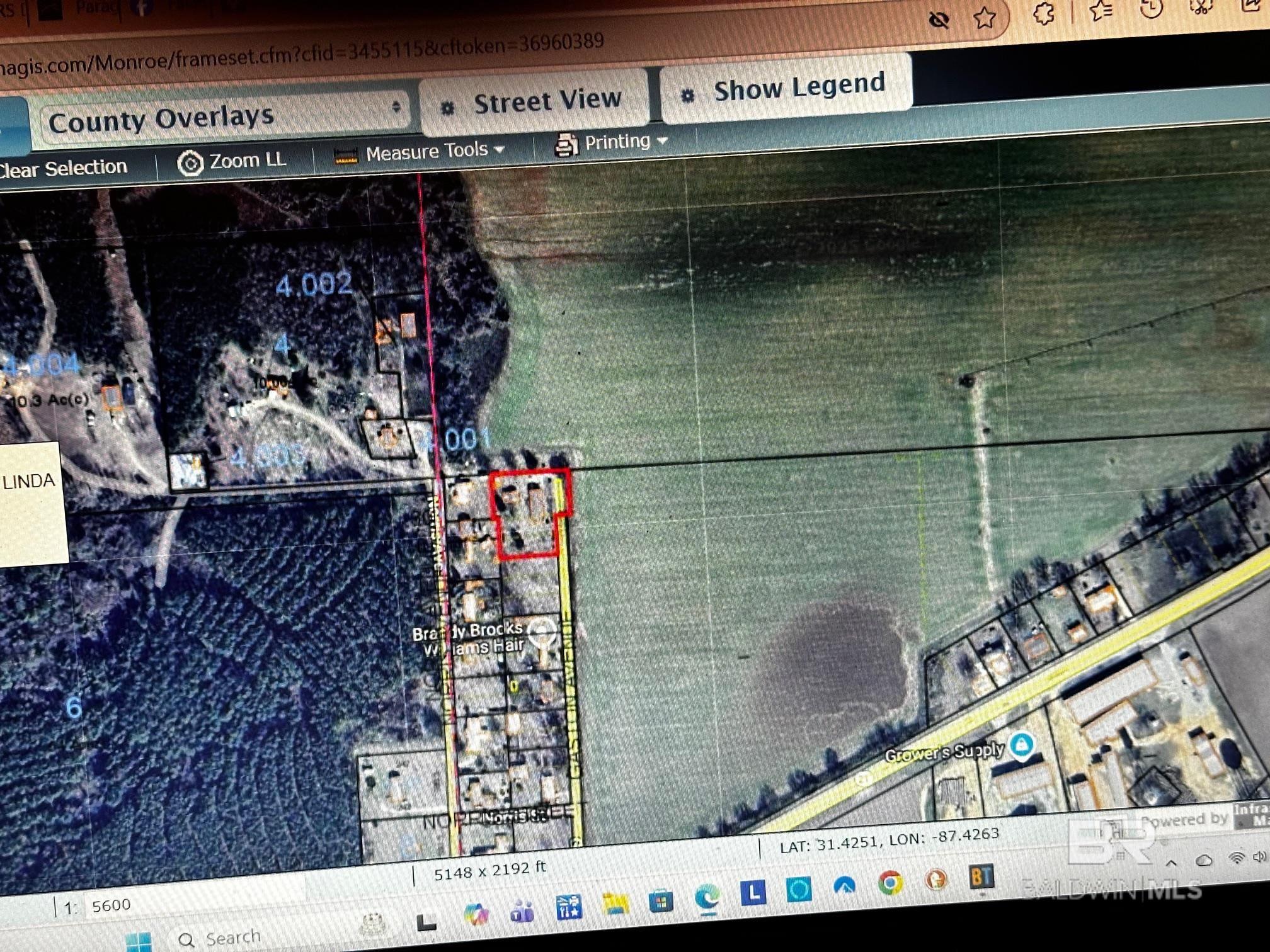This screenshot has height=952, width=1270.
Task: Click the Brandy Brooks hair salon marker
Action: tap(541, 631)
